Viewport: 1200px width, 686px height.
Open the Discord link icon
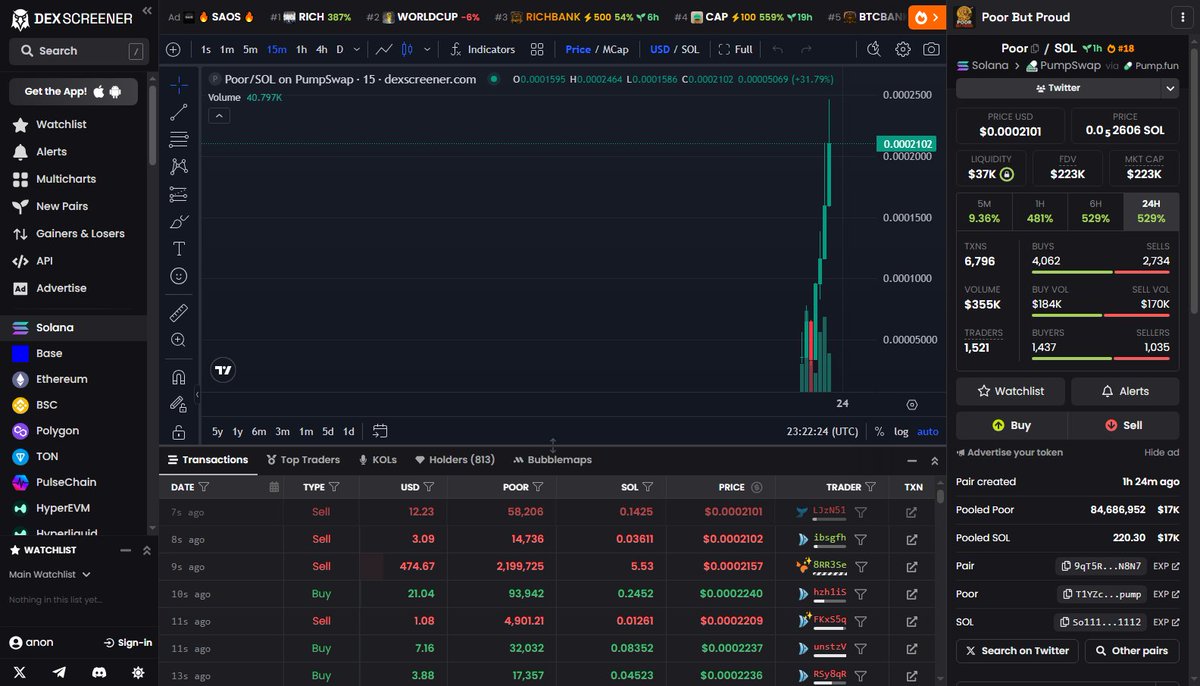point(98,672)
